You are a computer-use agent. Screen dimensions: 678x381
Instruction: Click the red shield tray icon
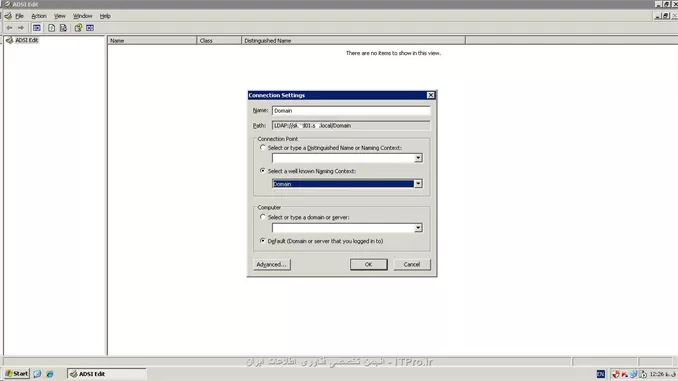click(x=616, y=374)
